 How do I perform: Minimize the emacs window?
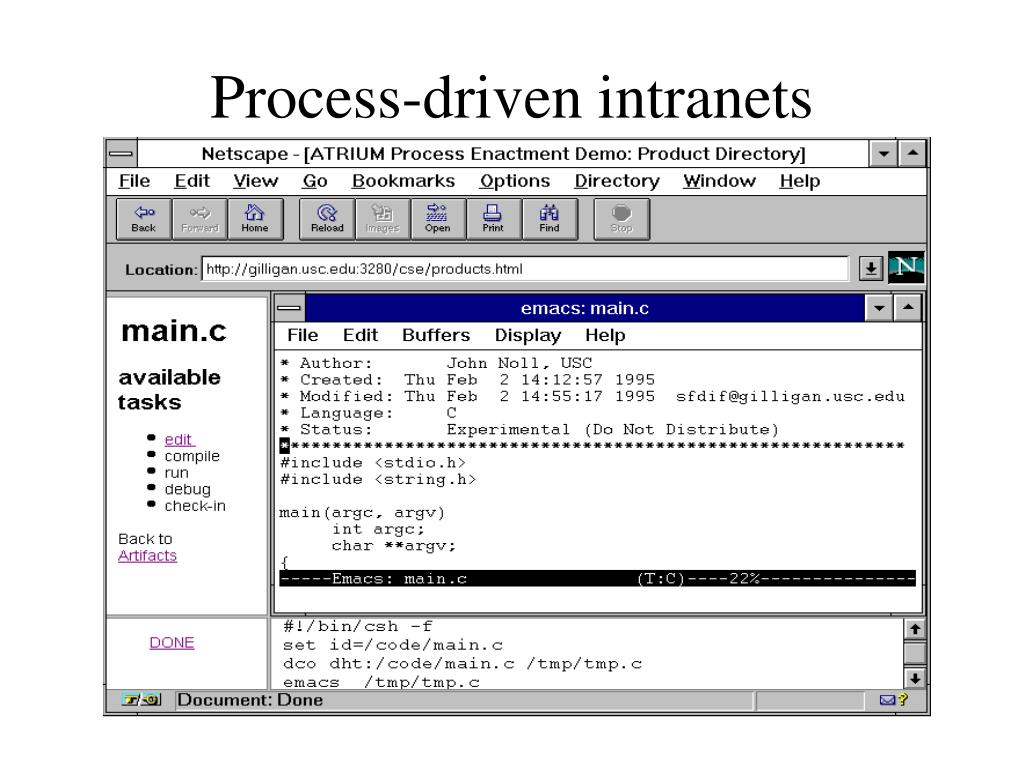pyautogui.click(x=879, y=308)
